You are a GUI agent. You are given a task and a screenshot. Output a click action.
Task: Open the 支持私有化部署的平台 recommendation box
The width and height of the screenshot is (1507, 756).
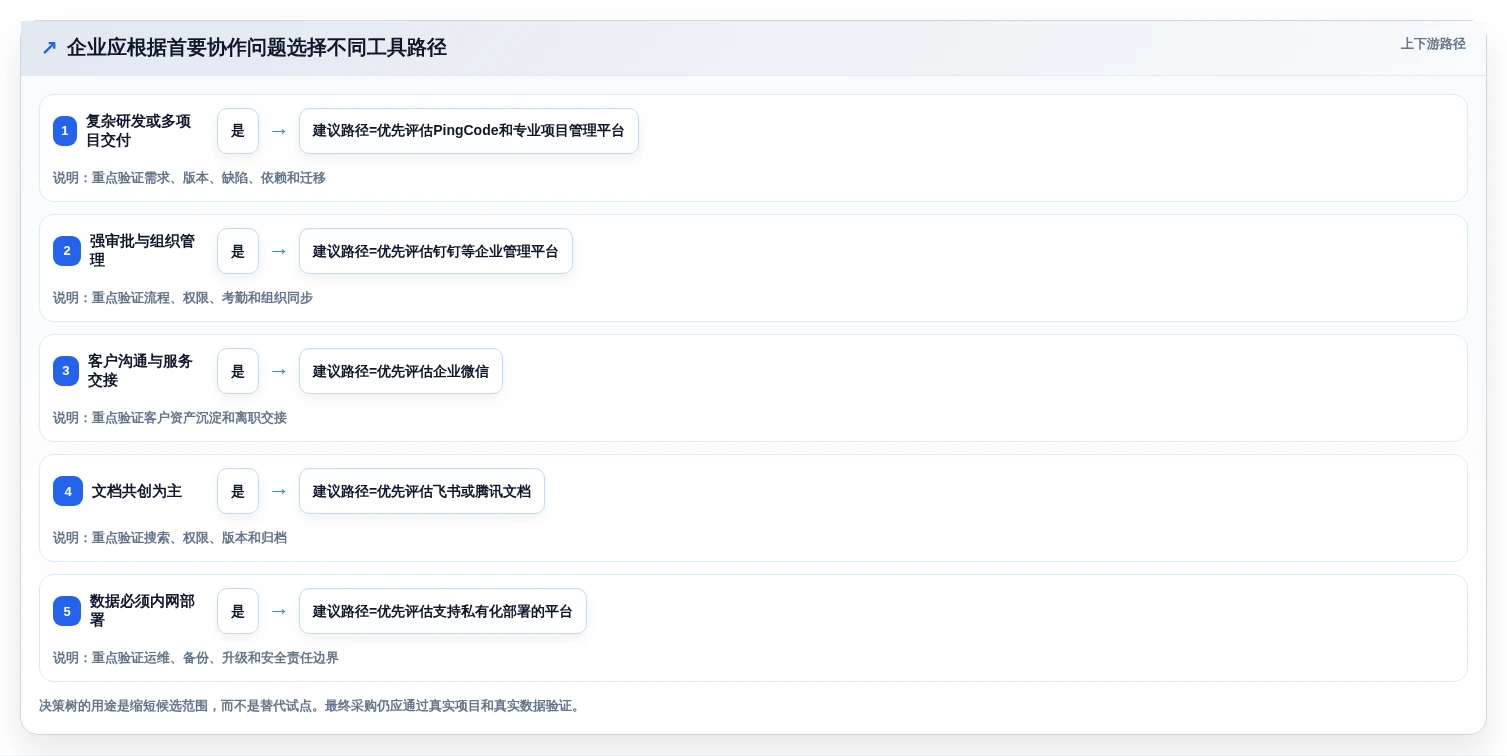click(x=443, y=611)
